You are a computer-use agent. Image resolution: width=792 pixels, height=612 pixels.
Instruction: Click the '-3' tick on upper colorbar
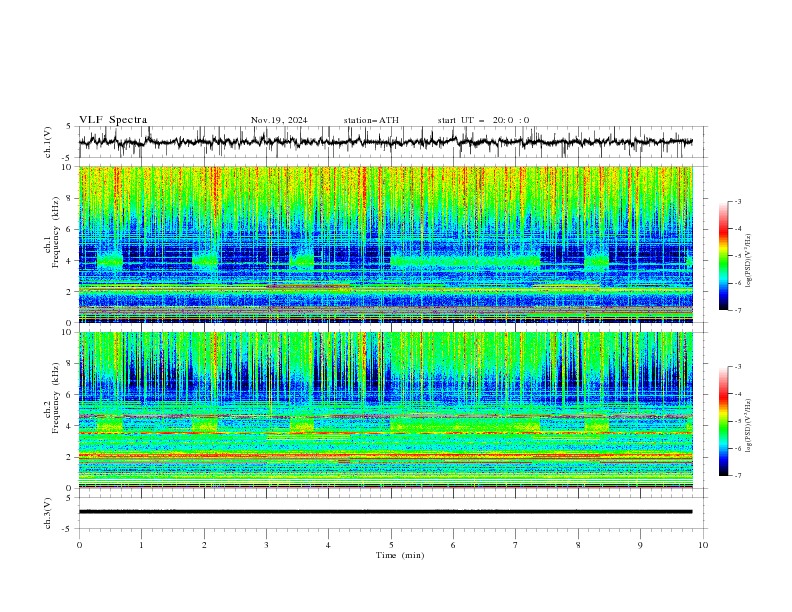[737, 201]
